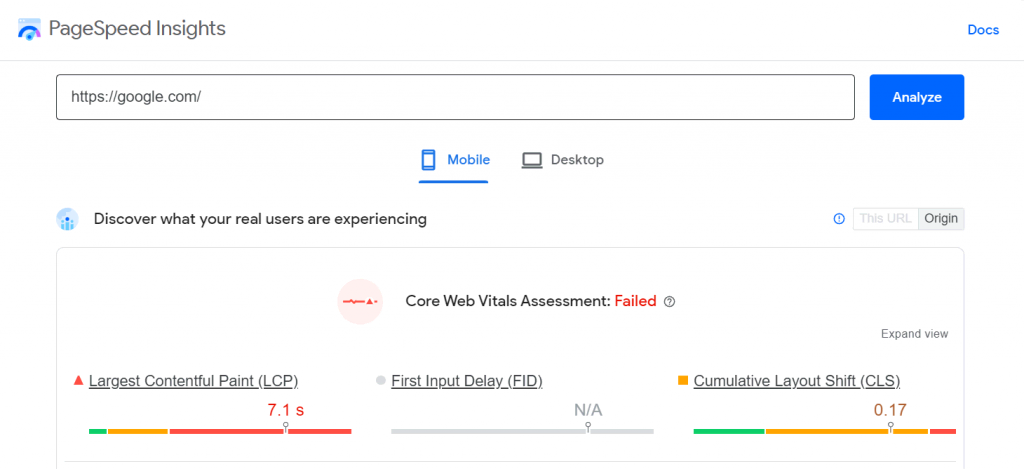The height and width of the screenshot is (469, 1024).
Task: Click the PageSpeed Insights logo icon
Action: pyautogui.click(x=32, y=29)
